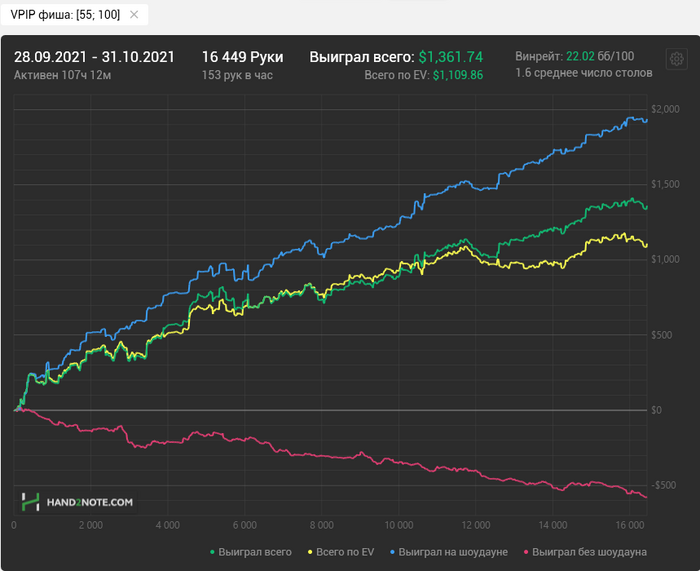Open the chart settings gear icon
The image size is (700, 571).
(x=676, y=58)
